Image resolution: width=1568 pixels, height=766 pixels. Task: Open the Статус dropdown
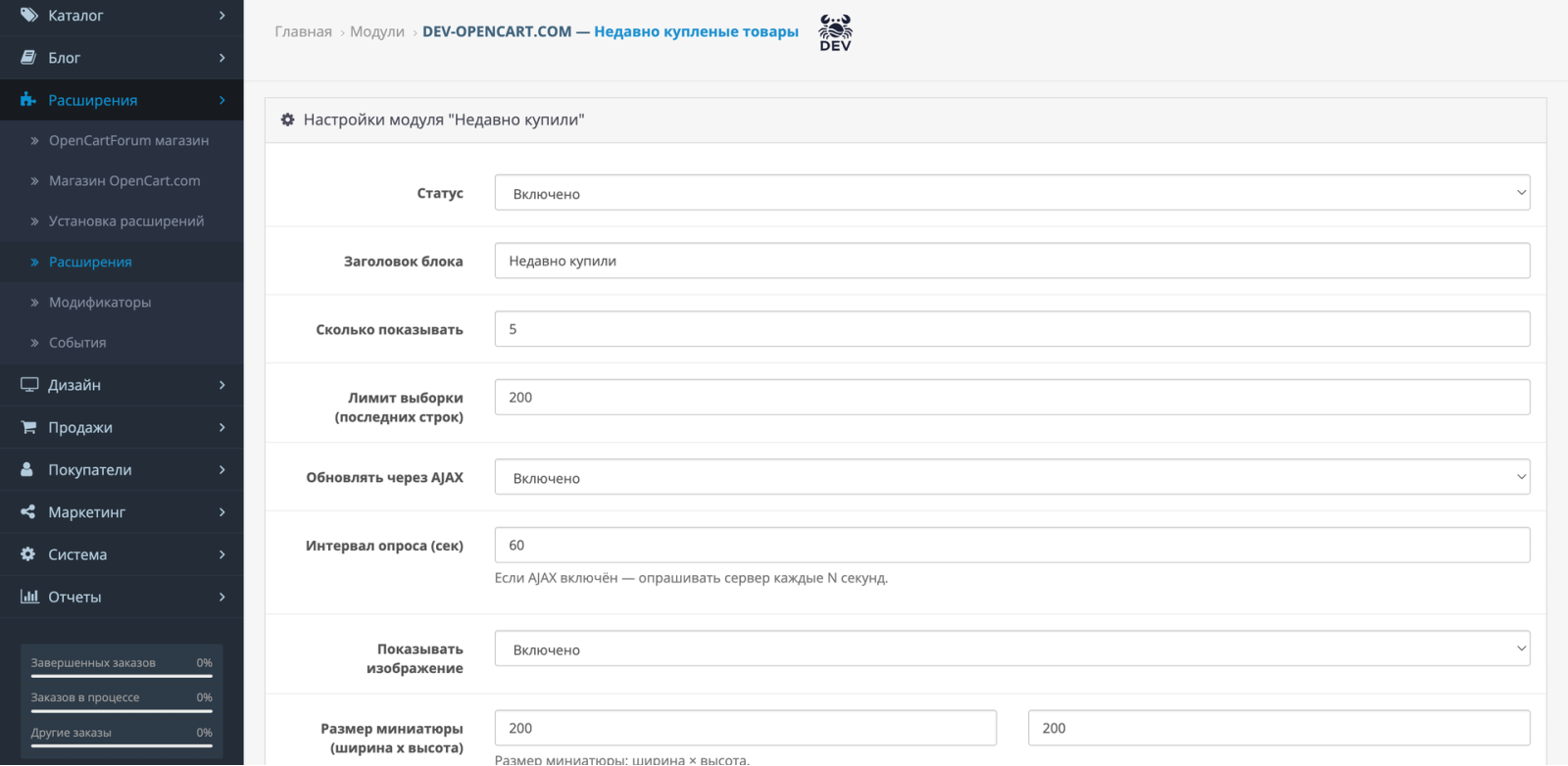(x=1011, y=193)
